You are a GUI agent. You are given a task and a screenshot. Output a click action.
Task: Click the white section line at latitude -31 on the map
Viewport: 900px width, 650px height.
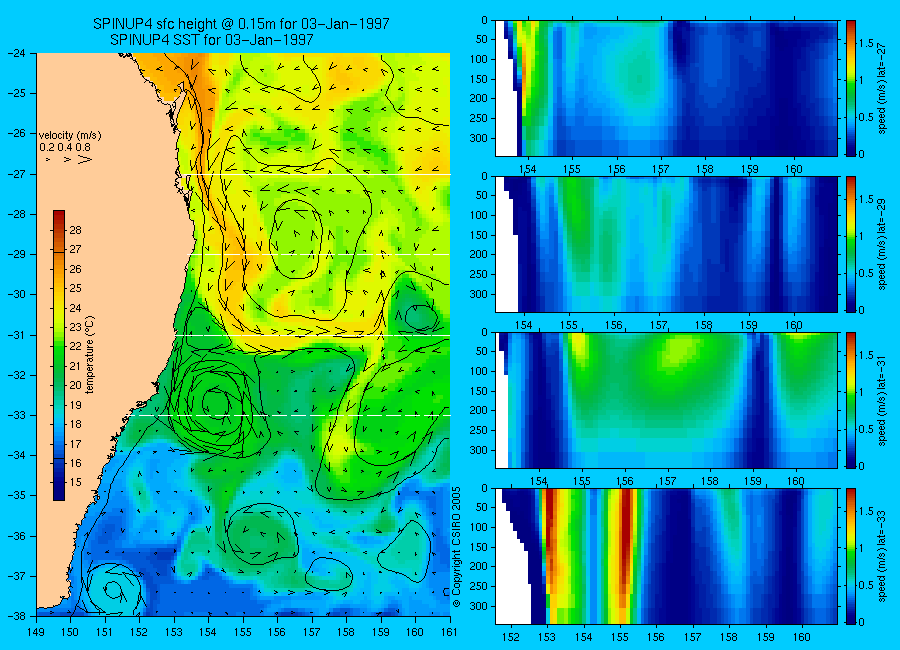point(312,335)
